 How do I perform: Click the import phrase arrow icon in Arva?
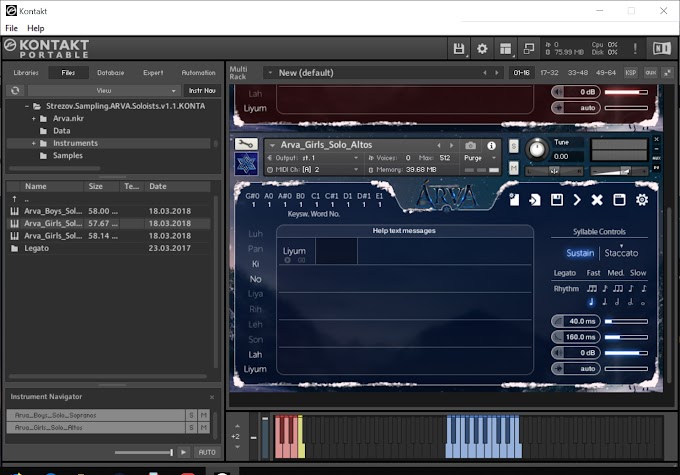535,200
